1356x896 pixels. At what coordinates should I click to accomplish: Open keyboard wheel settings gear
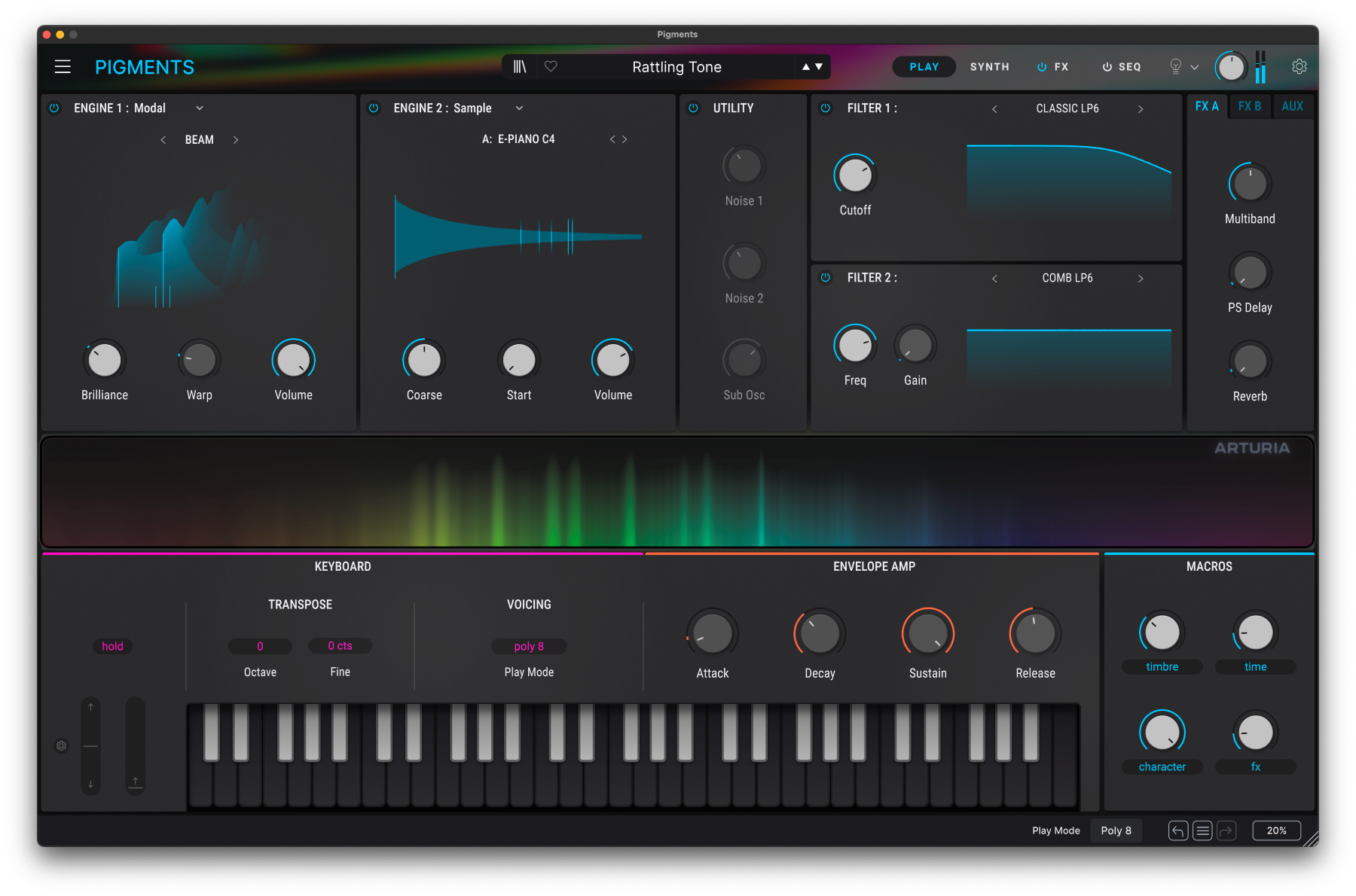62,745
